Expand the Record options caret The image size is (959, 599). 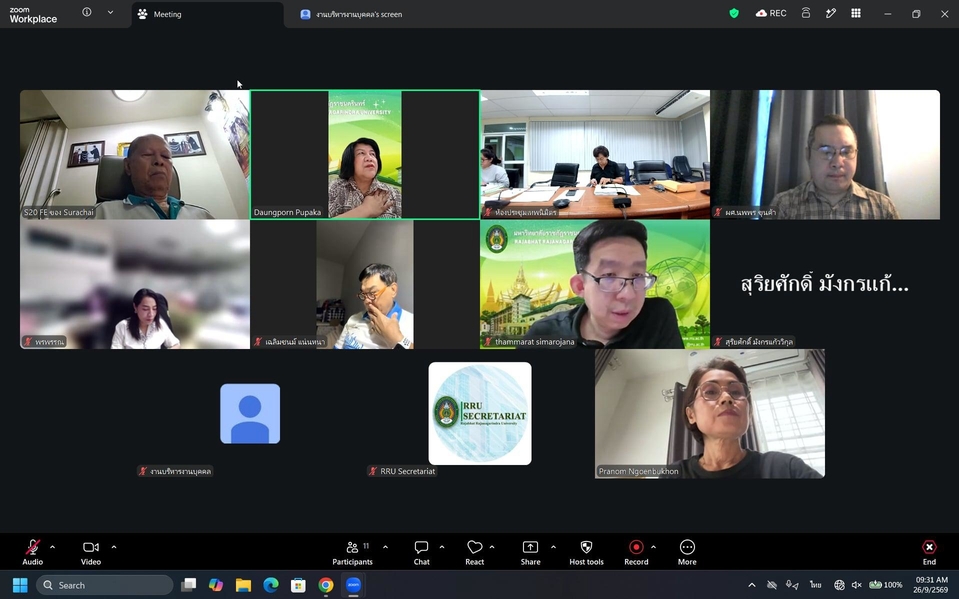point(653,547)
